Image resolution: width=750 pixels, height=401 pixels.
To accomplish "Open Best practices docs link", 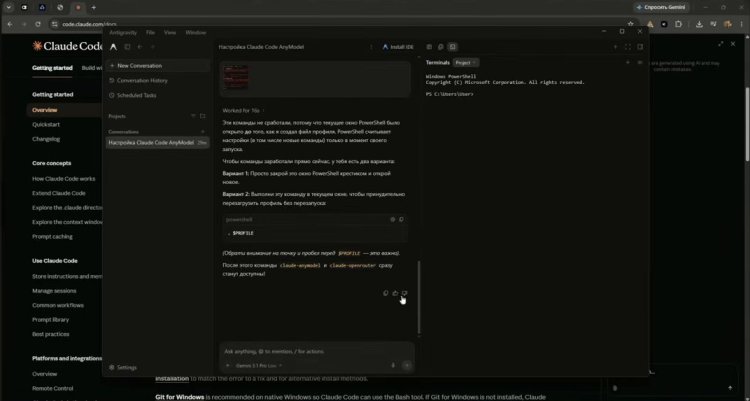I will click(51, 334).
